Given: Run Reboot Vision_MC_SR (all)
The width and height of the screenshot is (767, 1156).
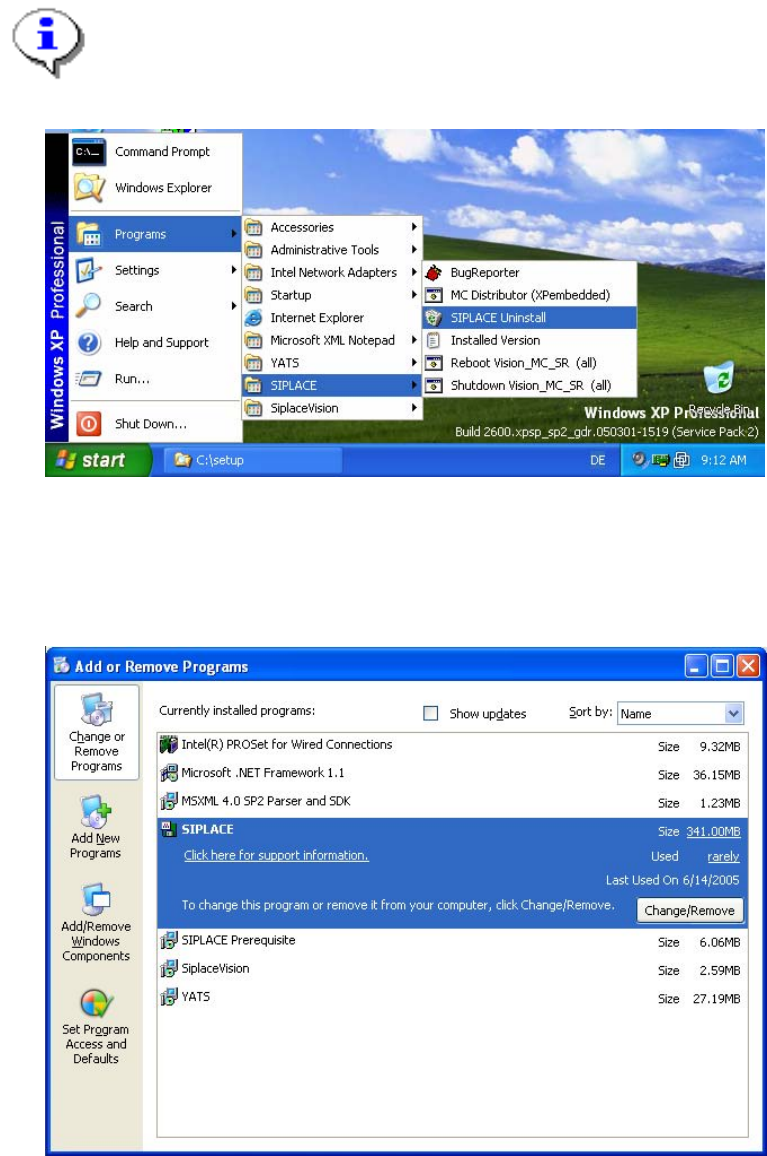Looking at the screenshot, I should (530, 363).
